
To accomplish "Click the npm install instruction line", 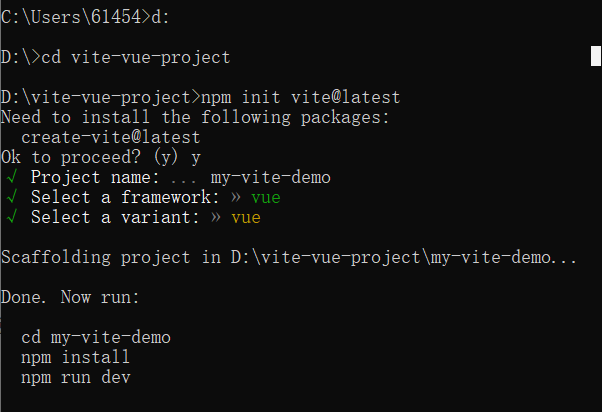I will [x=75, y=357].
